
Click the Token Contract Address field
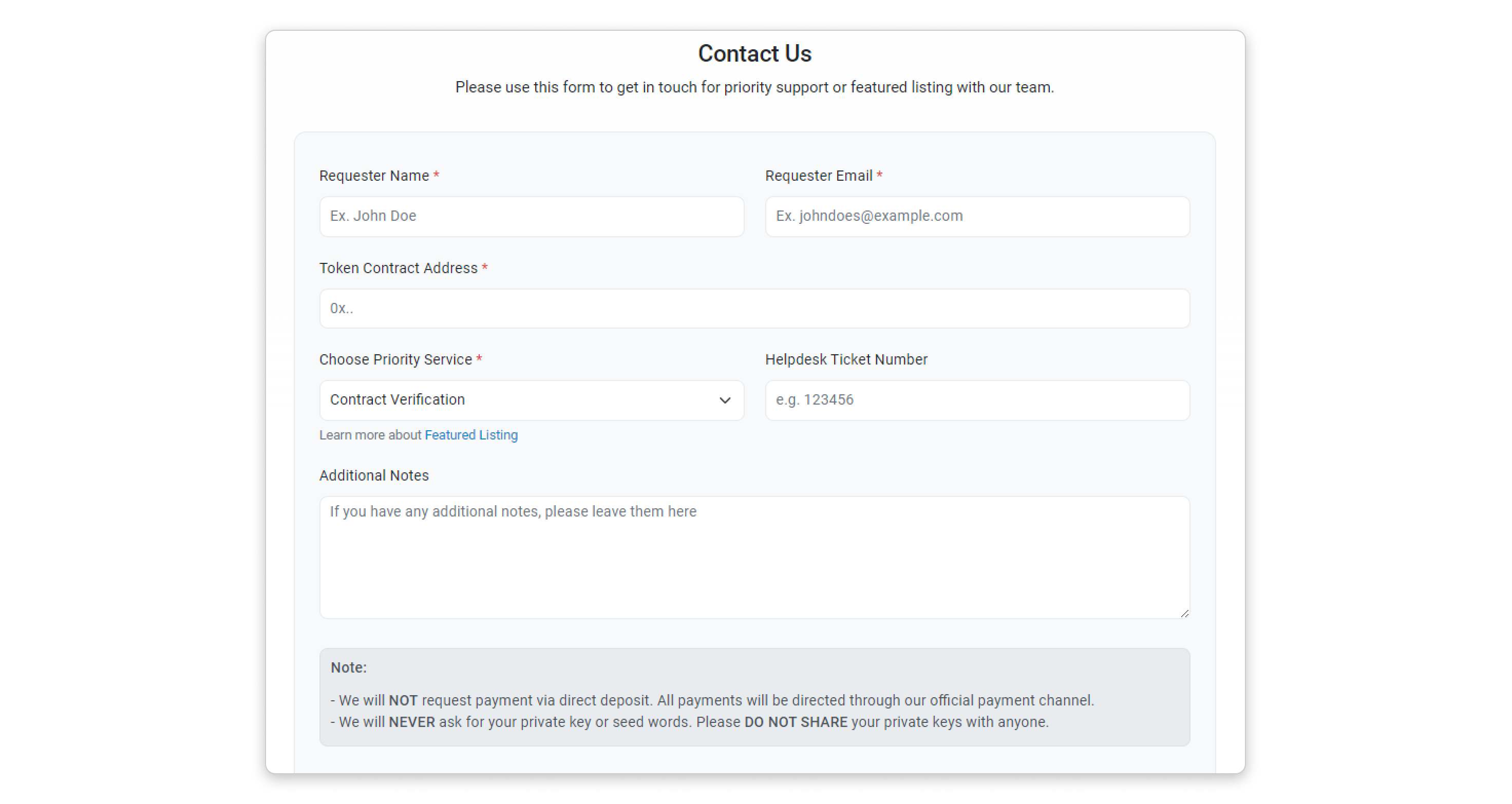coord(754,308)
